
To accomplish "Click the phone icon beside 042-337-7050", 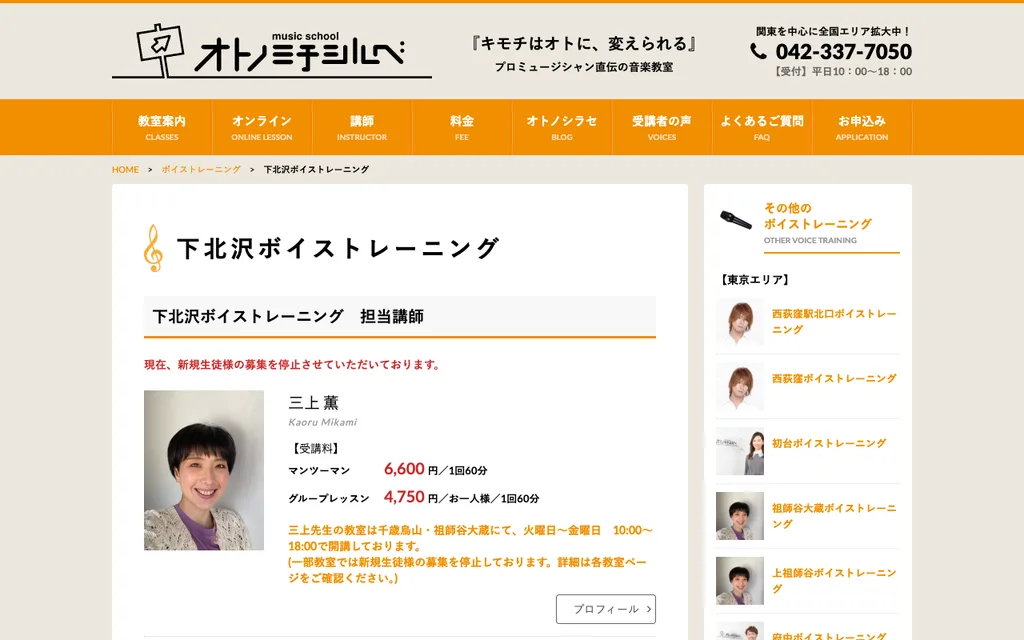I will point(758,51).
